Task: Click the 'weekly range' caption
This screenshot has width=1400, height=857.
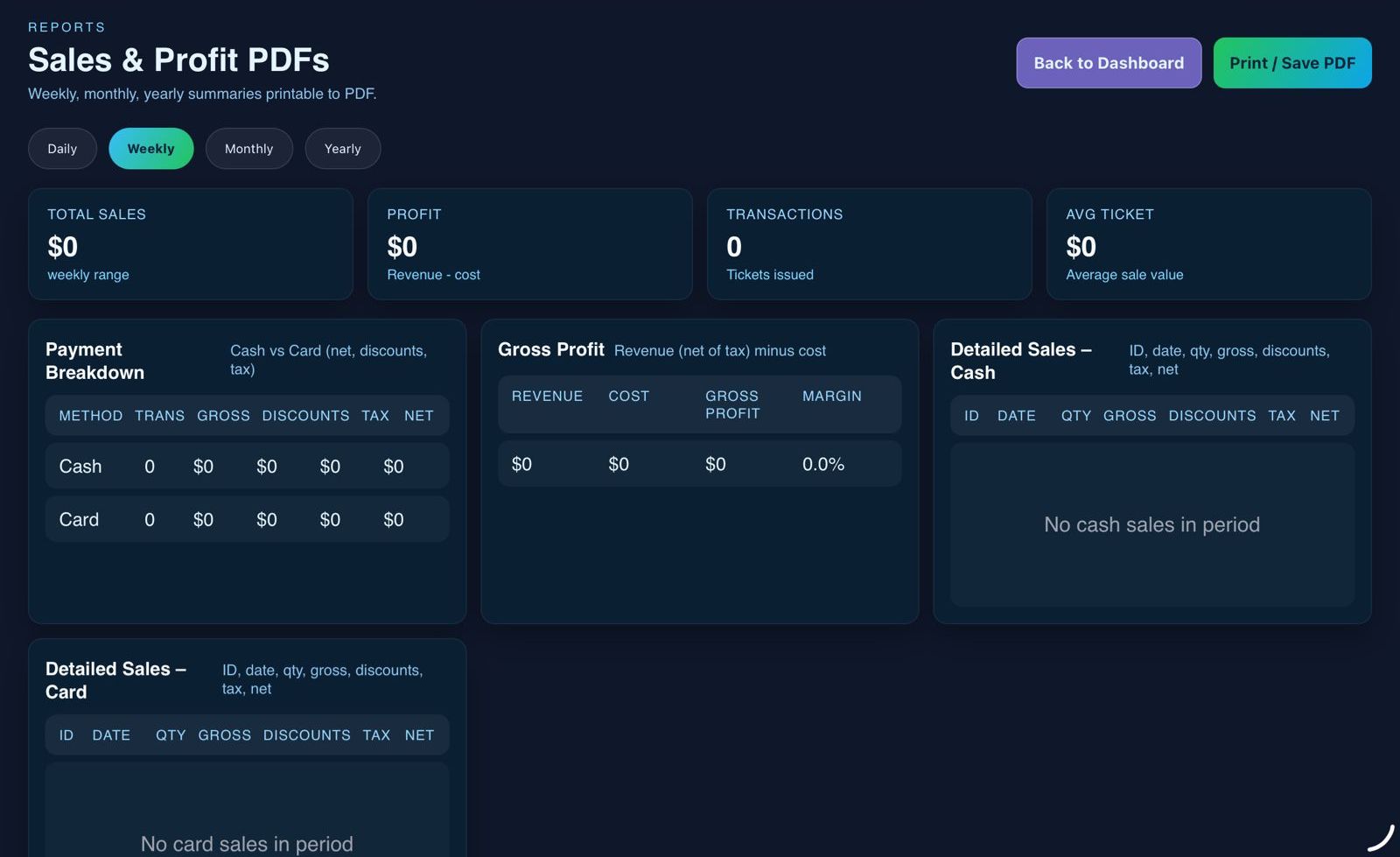Action: (88, 275)
